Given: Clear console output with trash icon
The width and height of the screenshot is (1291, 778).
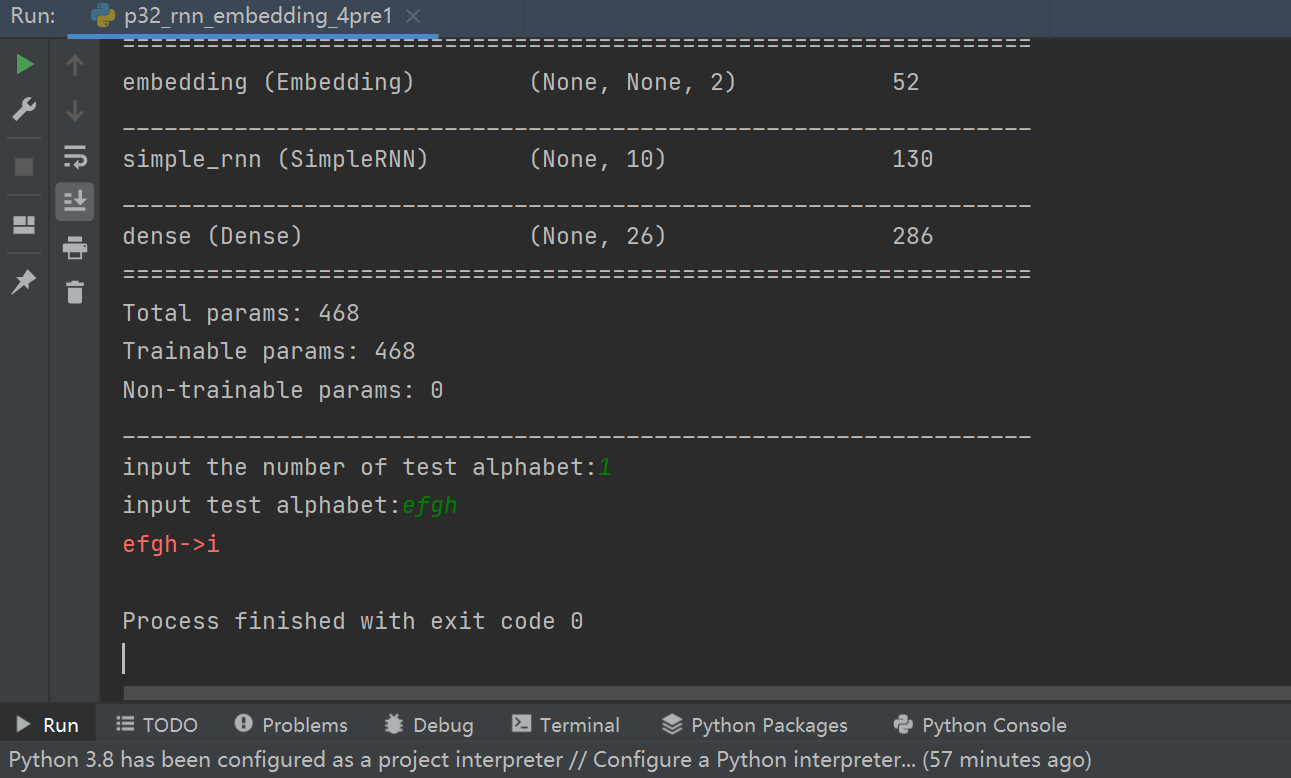Looking at the screenshot, I should click(x=75, y=292).
